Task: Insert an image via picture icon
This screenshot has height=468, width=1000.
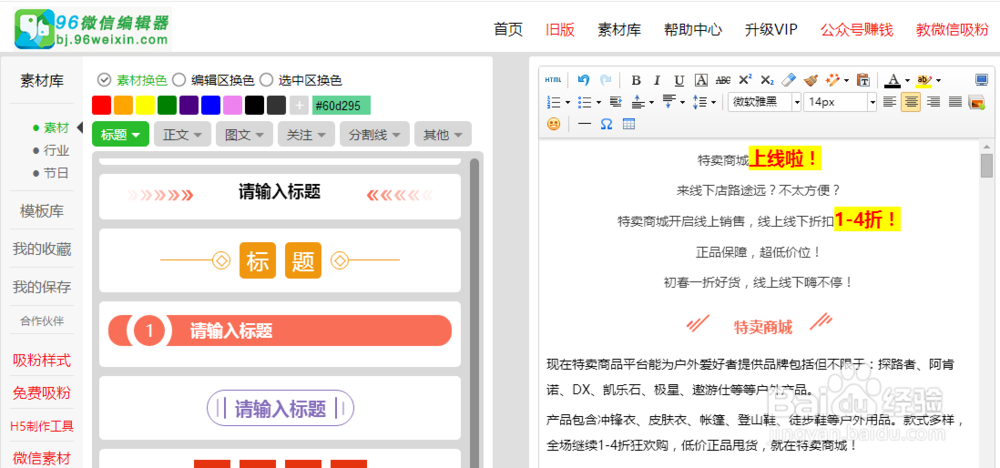Action: point(976,102)
